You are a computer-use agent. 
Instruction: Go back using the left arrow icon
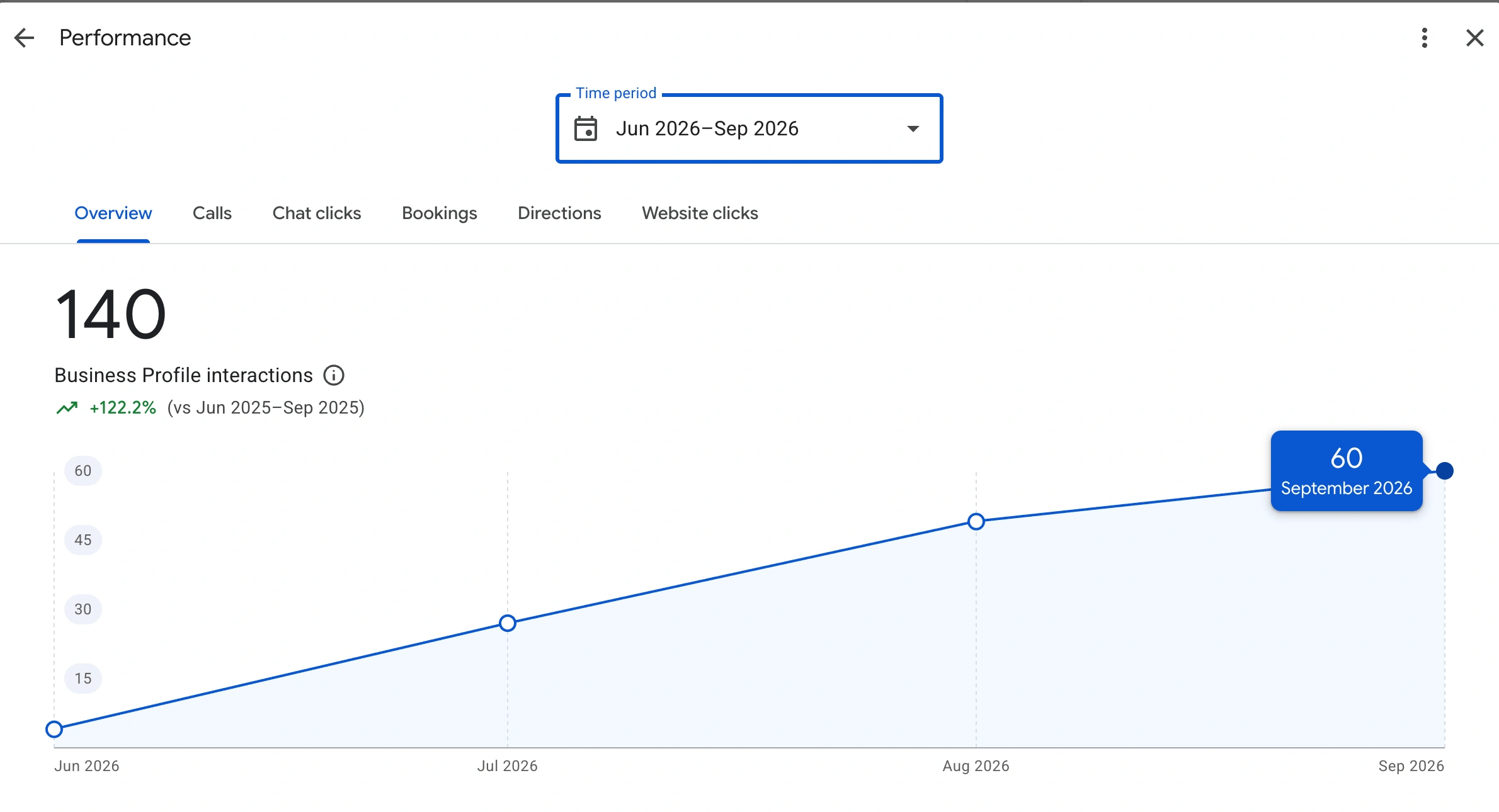click(x=24, y=38)
